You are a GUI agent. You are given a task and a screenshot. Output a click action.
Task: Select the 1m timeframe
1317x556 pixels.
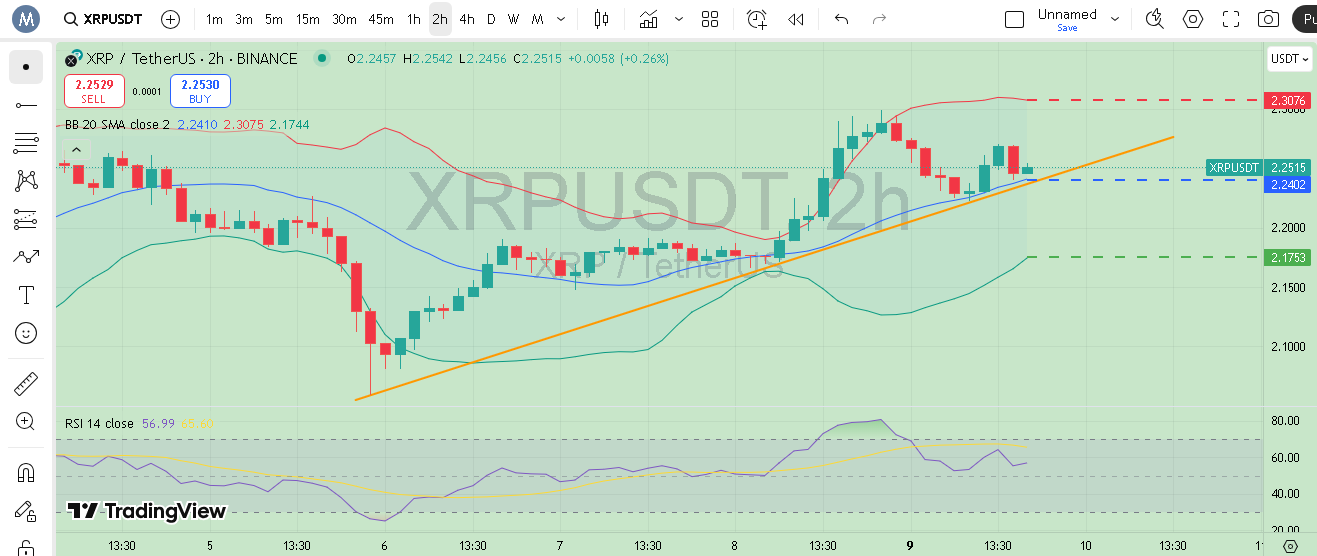pyautogui.click(x=214, y=19)
